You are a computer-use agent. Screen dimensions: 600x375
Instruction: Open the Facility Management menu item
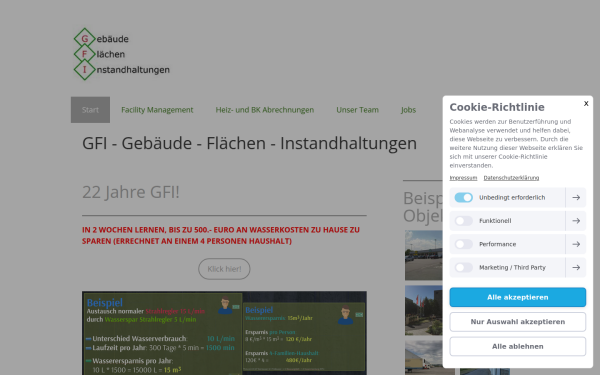157,110
